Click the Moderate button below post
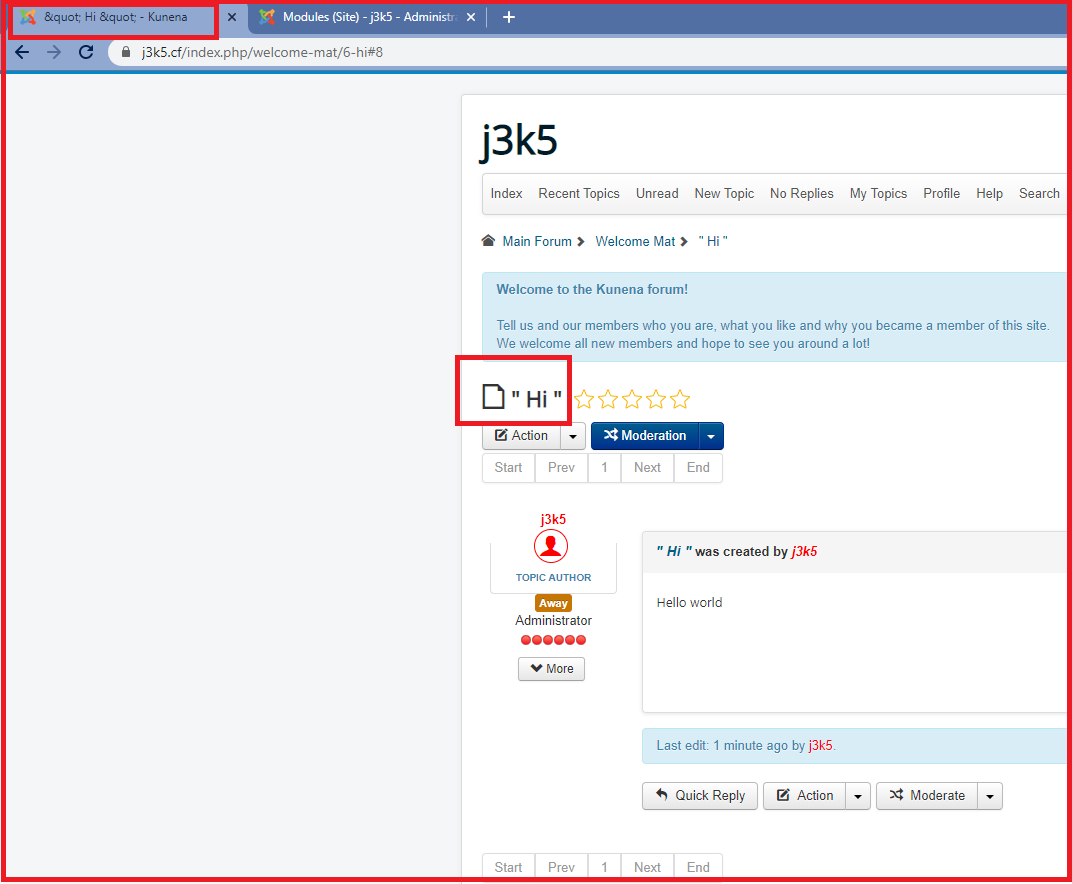 click(x=927, y=796)
